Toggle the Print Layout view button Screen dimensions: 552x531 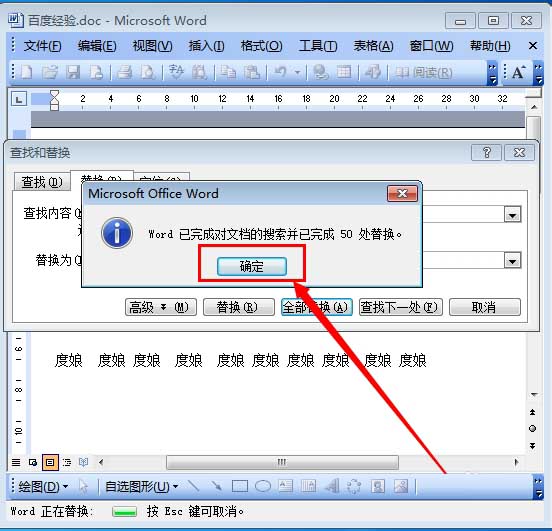[x=50, y=462]
